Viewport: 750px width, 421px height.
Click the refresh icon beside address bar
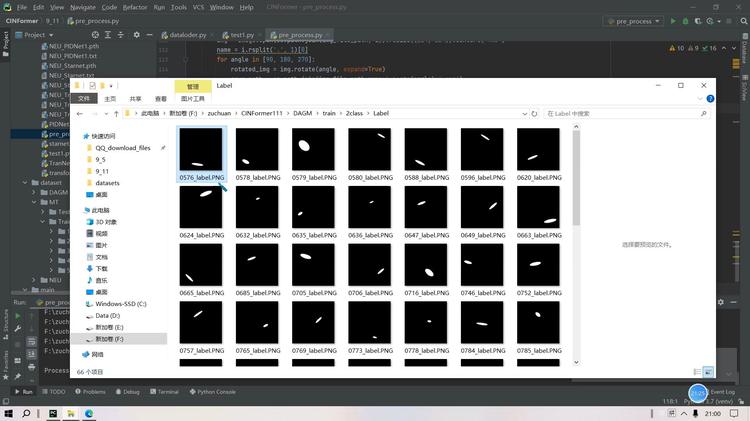[x=534, y=113]
